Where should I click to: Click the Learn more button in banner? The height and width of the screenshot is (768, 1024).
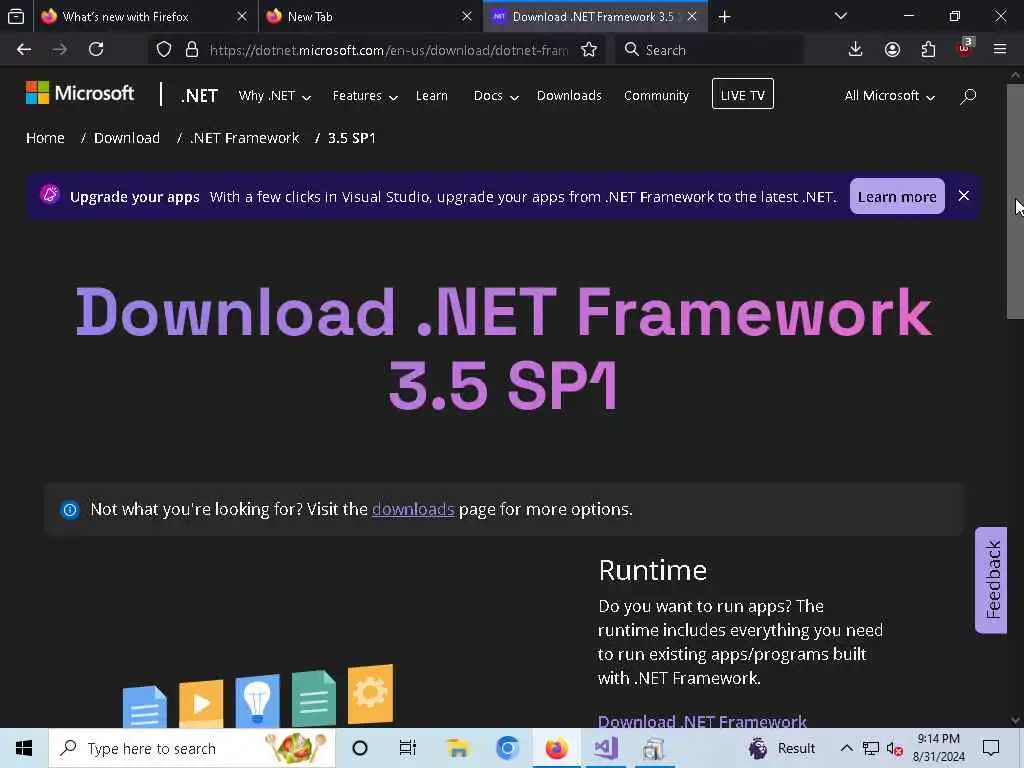click(897, 196)
